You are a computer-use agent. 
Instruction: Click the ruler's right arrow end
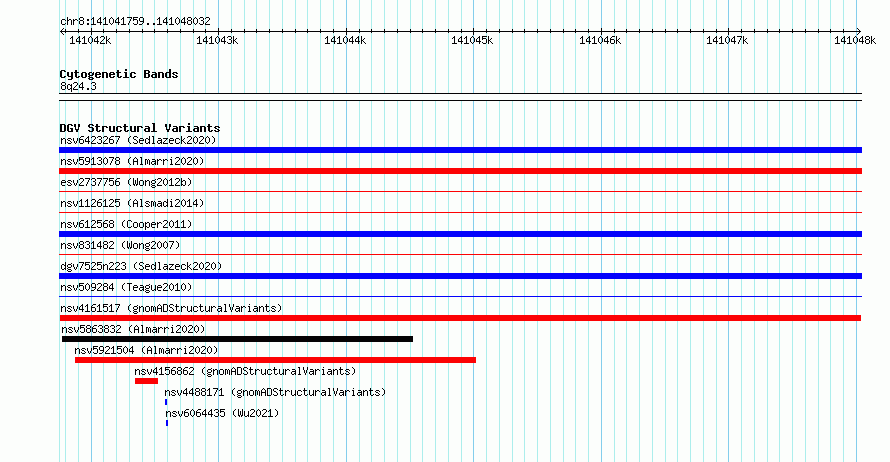(859, 31)
